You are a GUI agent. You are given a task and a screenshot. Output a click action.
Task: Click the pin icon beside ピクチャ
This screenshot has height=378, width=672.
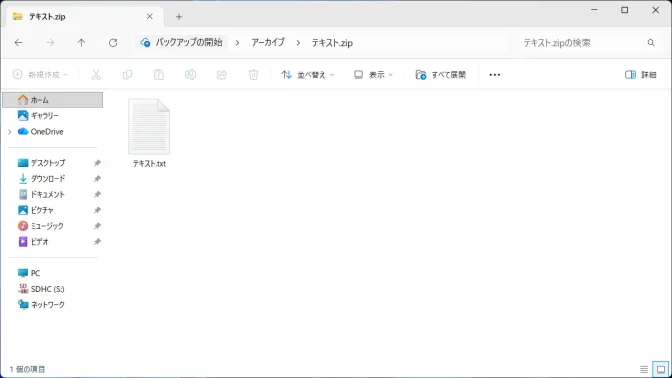pos(97,210)
